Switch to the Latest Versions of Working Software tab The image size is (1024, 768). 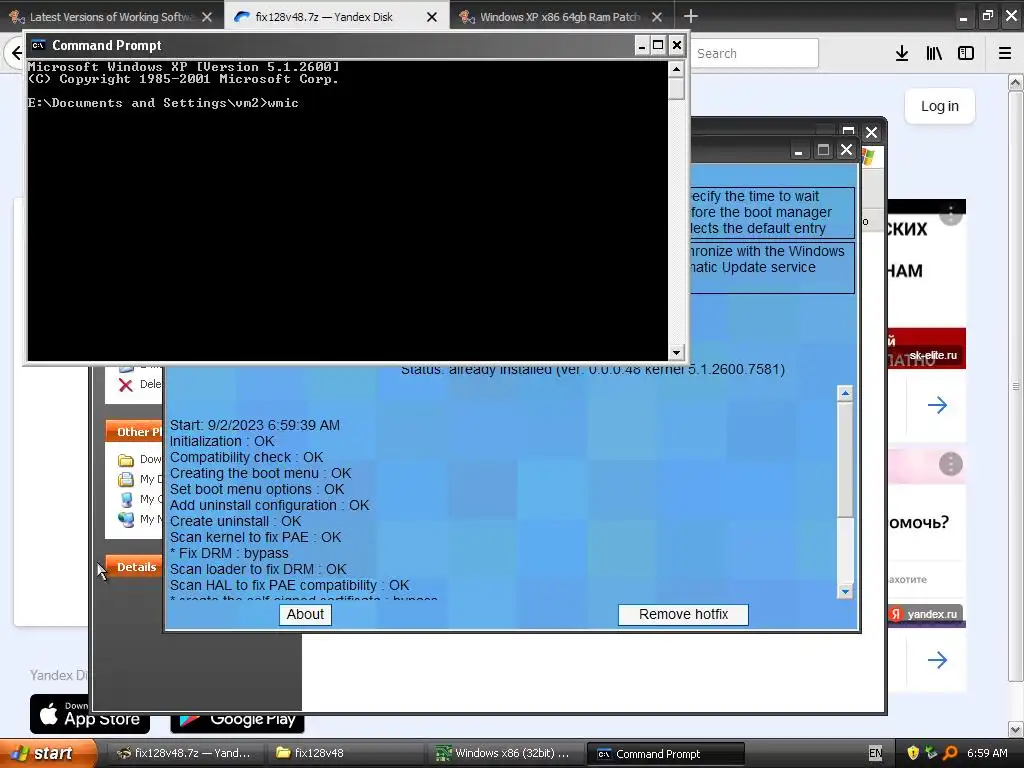coord(111,17)
